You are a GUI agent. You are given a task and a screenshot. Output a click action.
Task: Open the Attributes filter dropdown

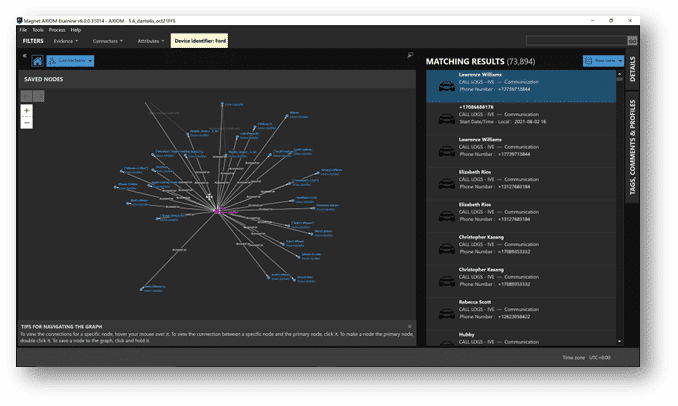click(x=151, y=41)
